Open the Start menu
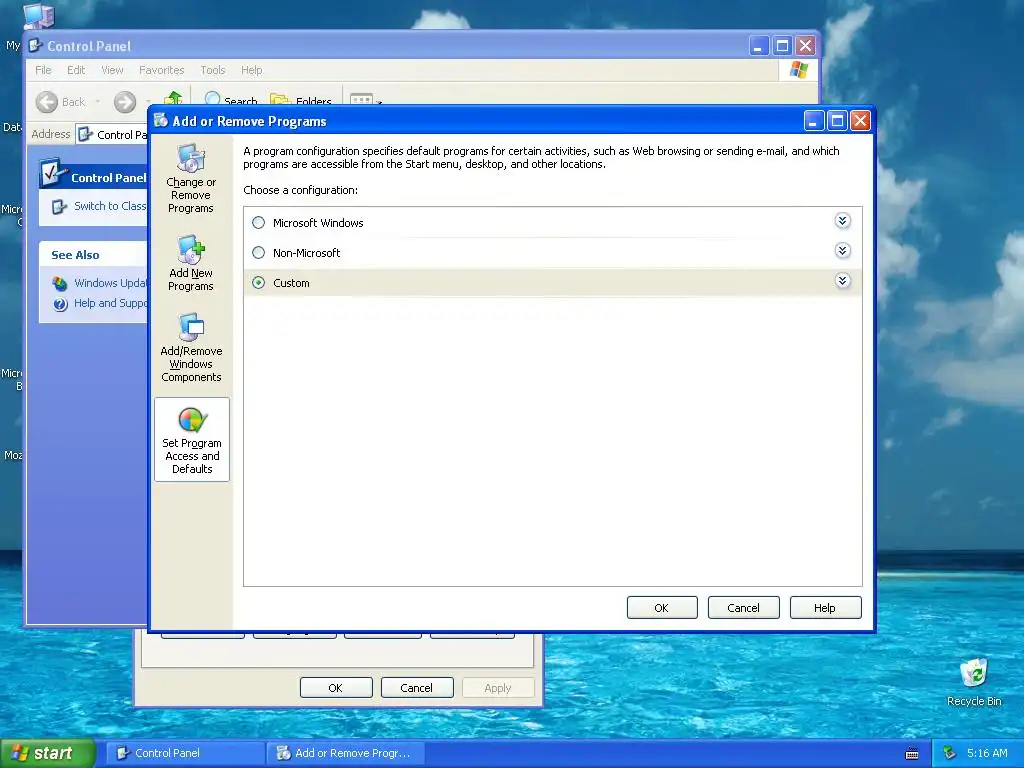 coord(47,753)
